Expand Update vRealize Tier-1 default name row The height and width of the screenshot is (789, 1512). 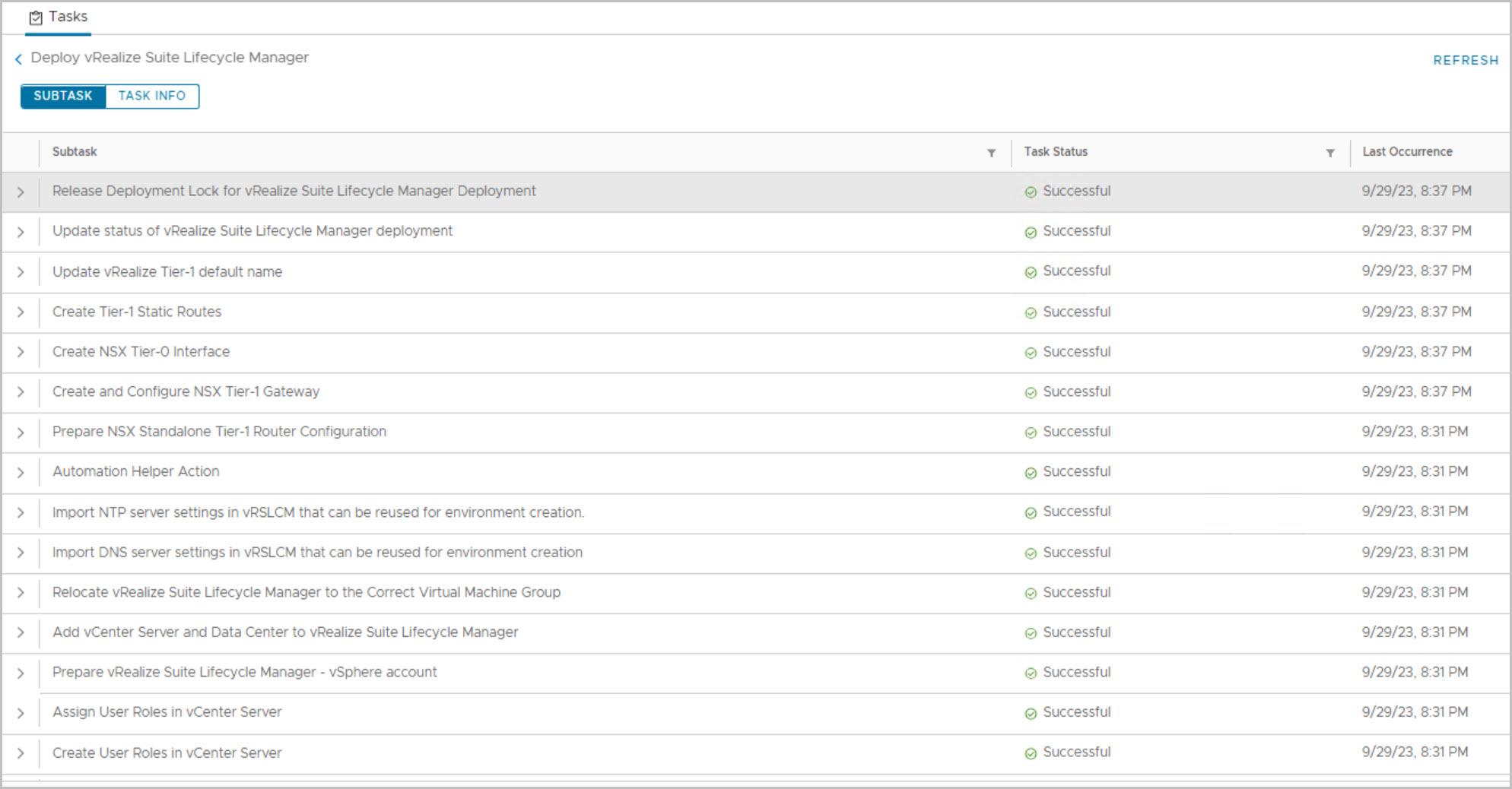(x=21, y=272)
